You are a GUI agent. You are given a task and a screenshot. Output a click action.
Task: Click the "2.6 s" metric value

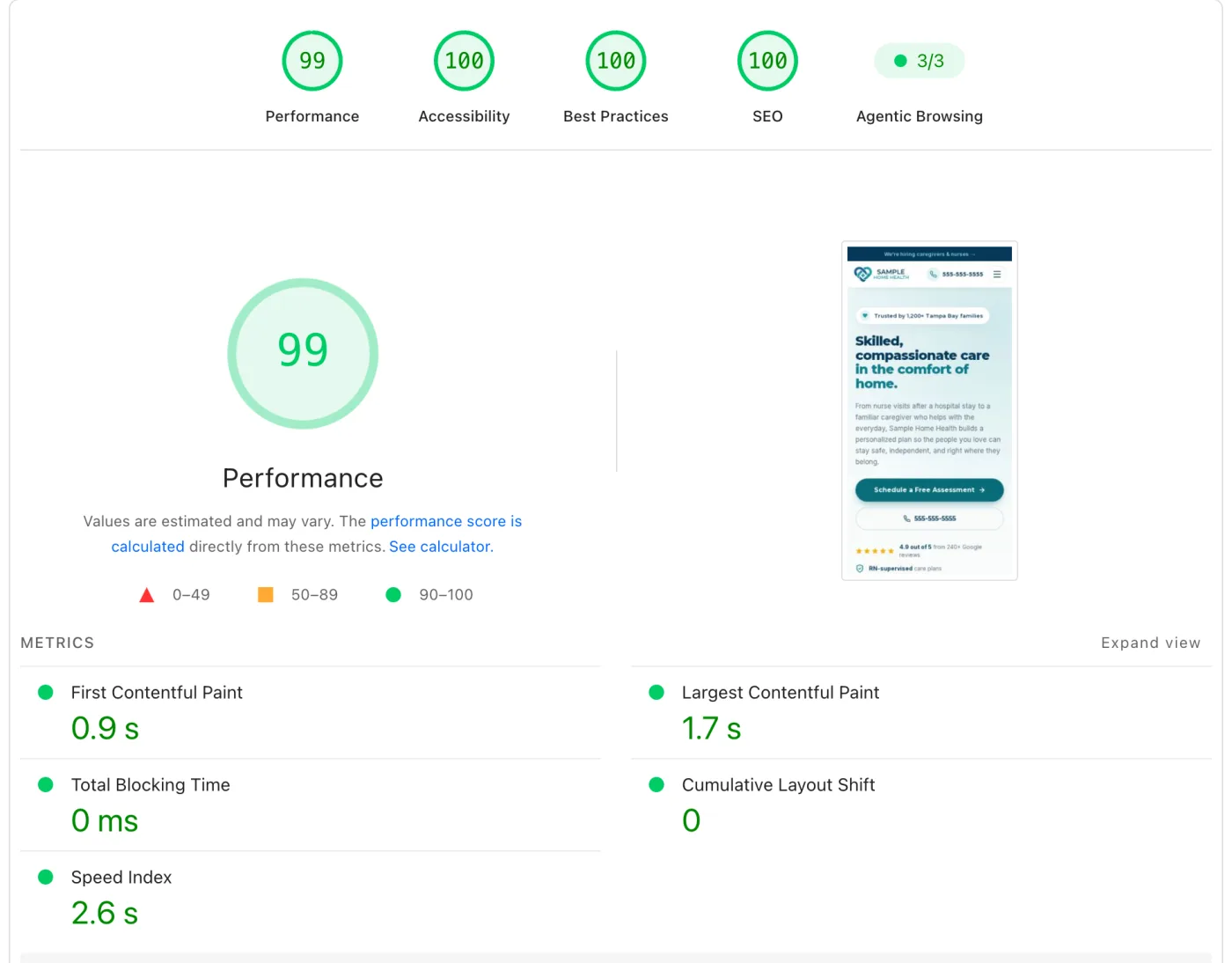pyautogui.click(x=105, y=914)
